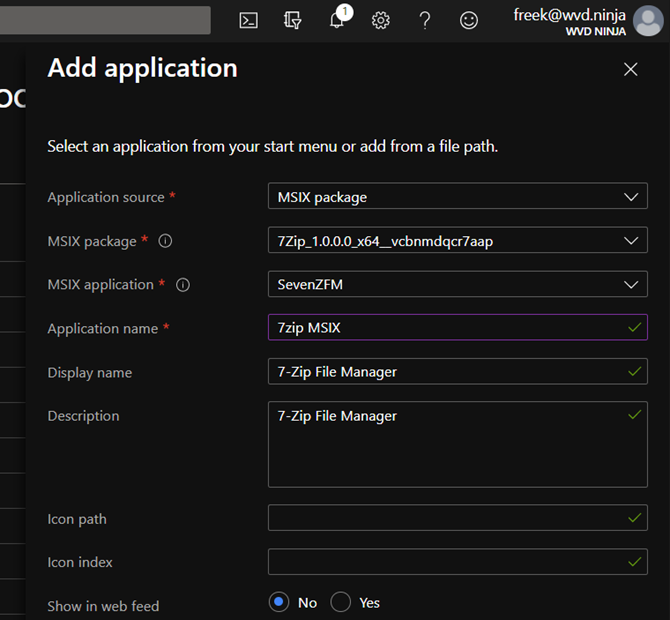Open portal settings gear
The image size is (670, 620).
click(x=381, y=20)
